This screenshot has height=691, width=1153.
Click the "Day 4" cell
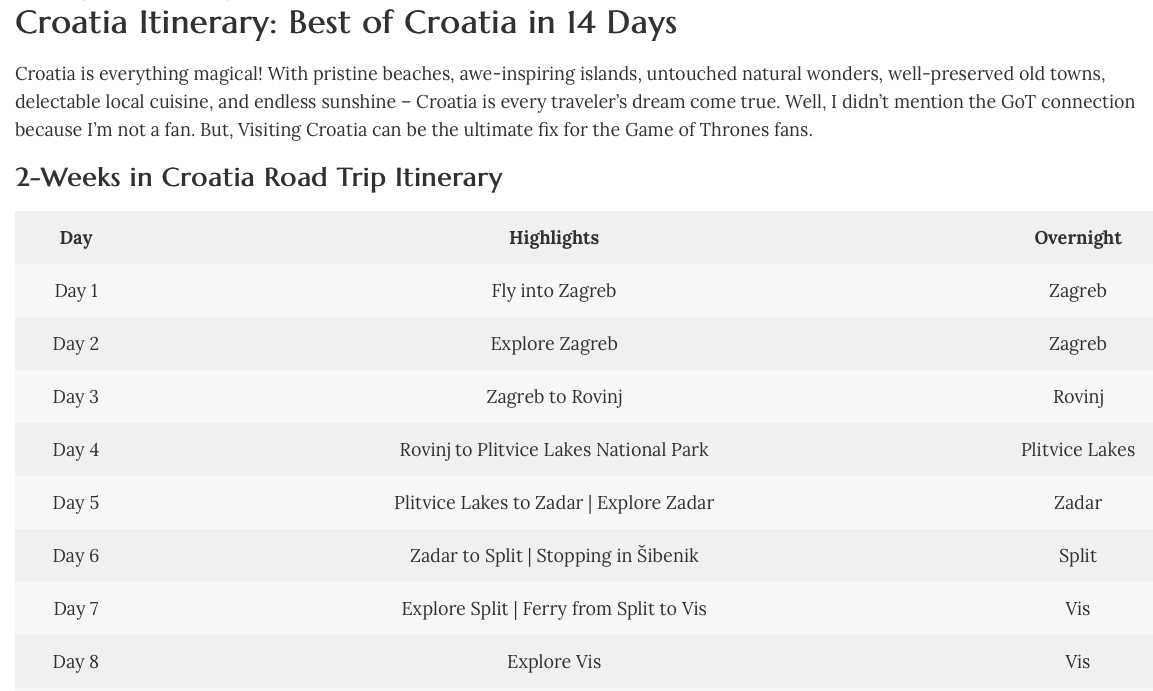tap(76, 450)
